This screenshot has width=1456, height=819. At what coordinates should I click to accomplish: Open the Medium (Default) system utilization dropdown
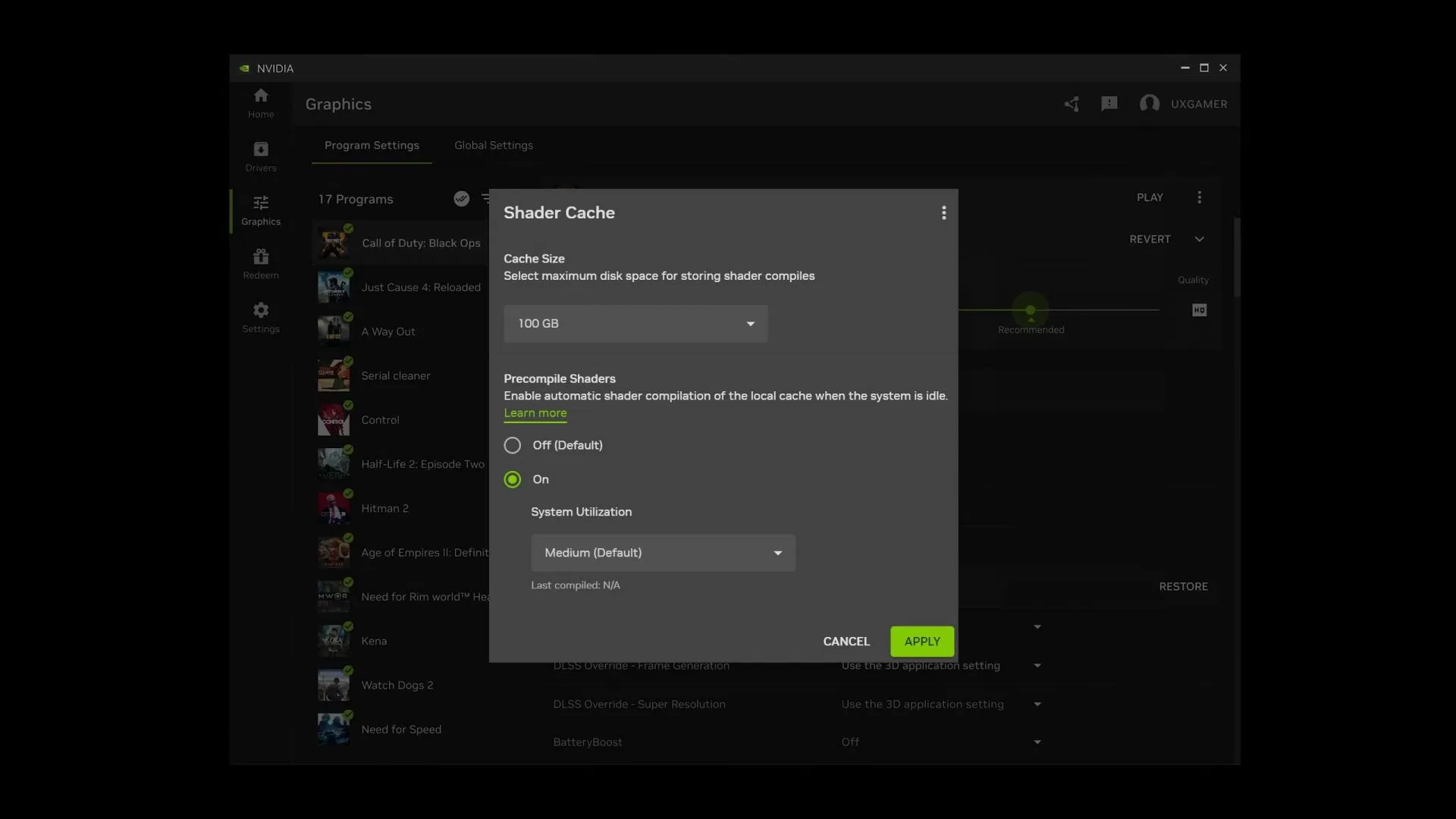(x=663, y=553)
